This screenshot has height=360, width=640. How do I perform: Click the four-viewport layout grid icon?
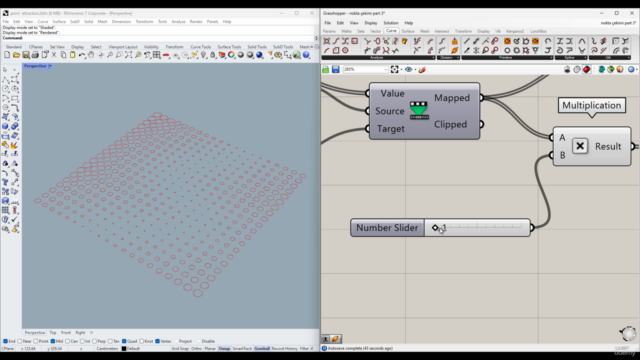pos(157,55)
